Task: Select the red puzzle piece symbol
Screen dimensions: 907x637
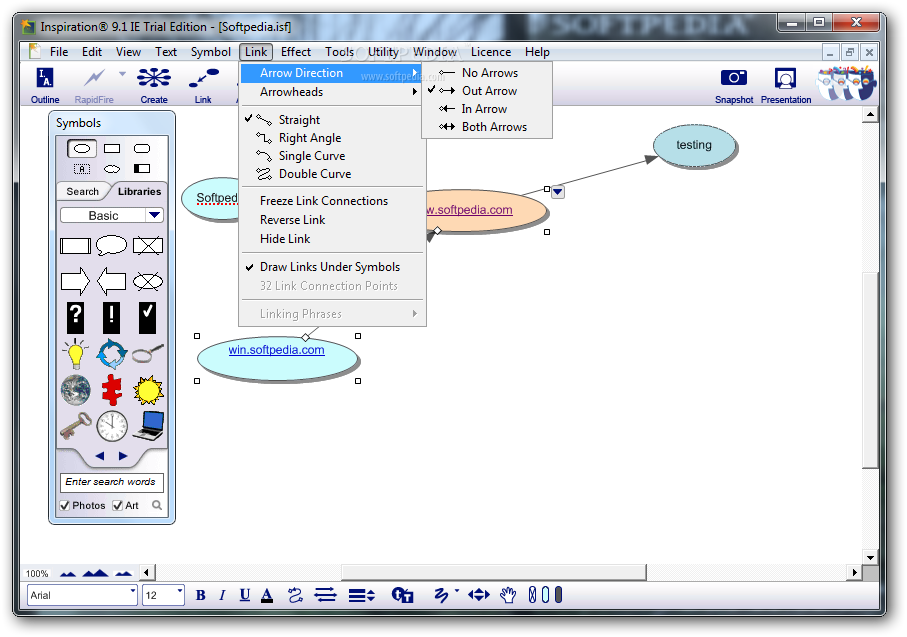Action: click(x=112, y=390)
